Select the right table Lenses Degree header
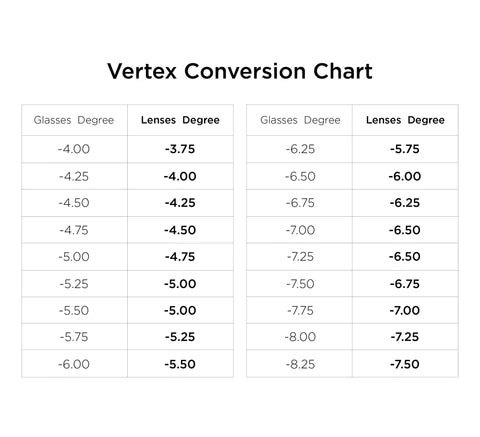The width and height of the screenshot is (480, 437). (x=405, y=120)
